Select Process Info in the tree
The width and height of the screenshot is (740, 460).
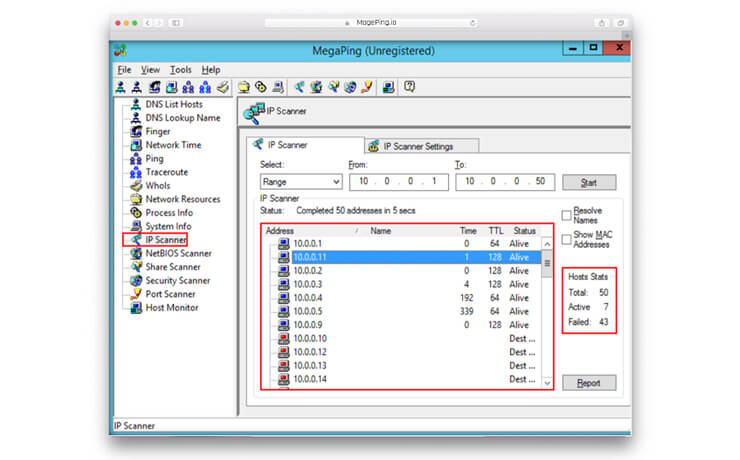coord(169,213)
